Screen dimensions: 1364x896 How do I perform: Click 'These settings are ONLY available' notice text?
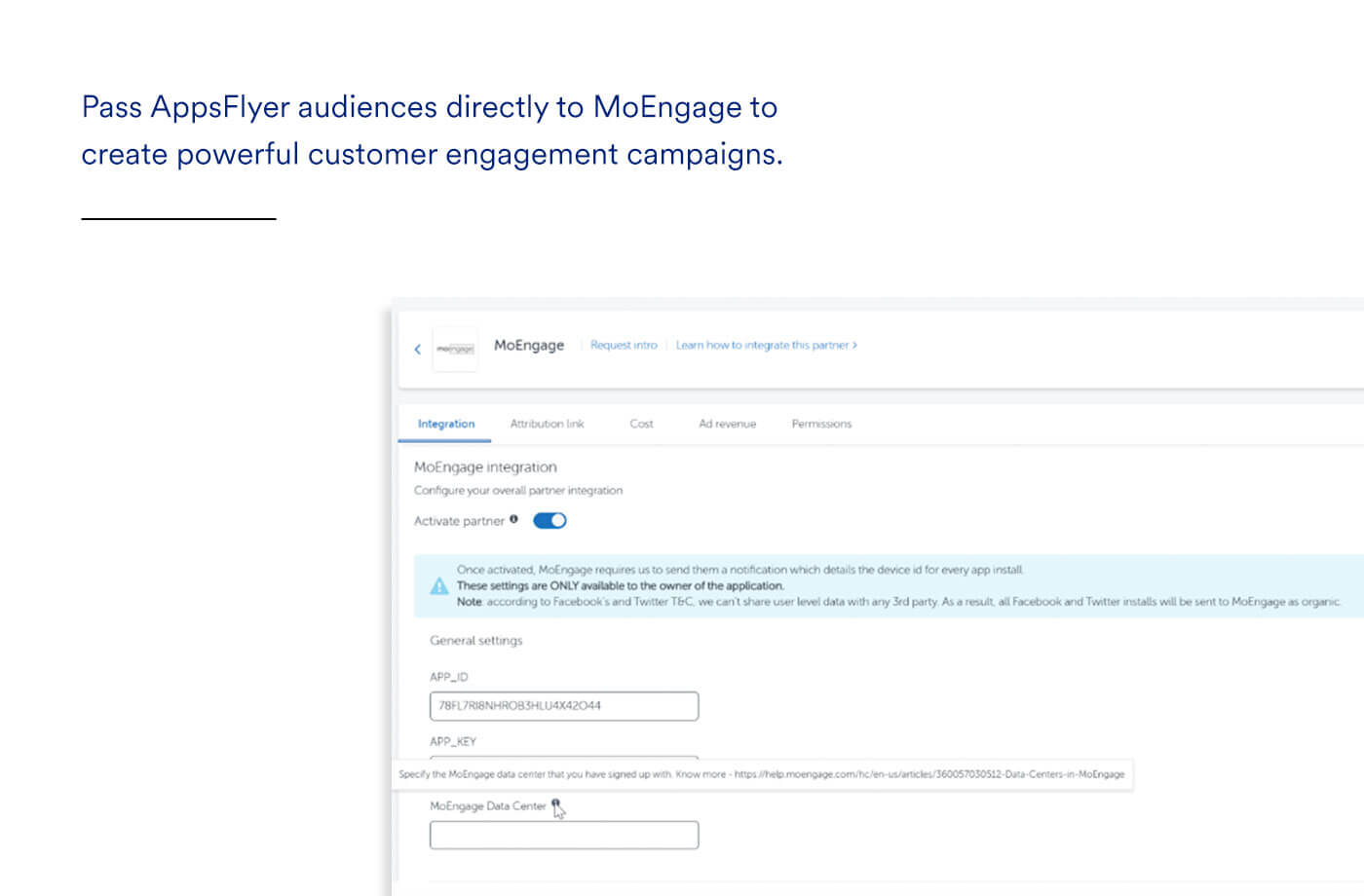tap(620, 585)
